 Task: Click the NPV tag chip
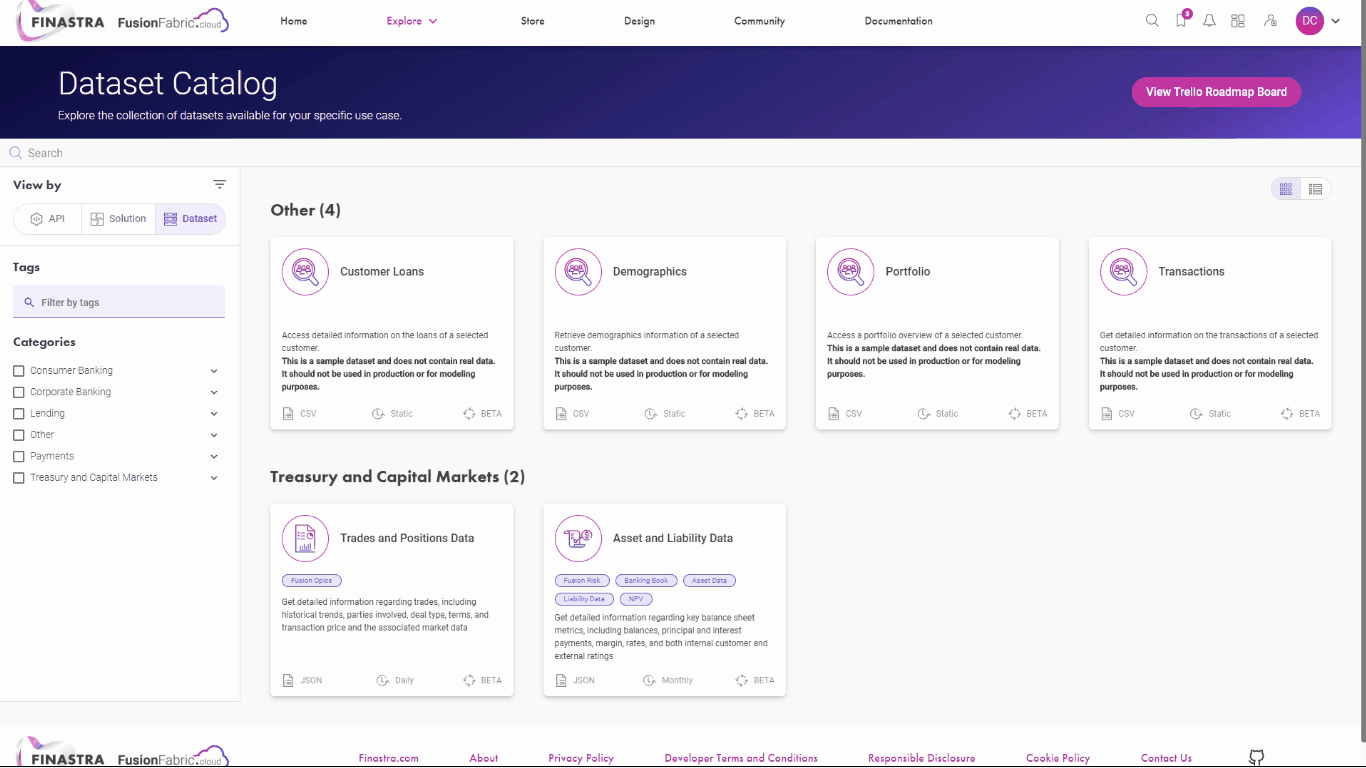[x=636, y=599]
